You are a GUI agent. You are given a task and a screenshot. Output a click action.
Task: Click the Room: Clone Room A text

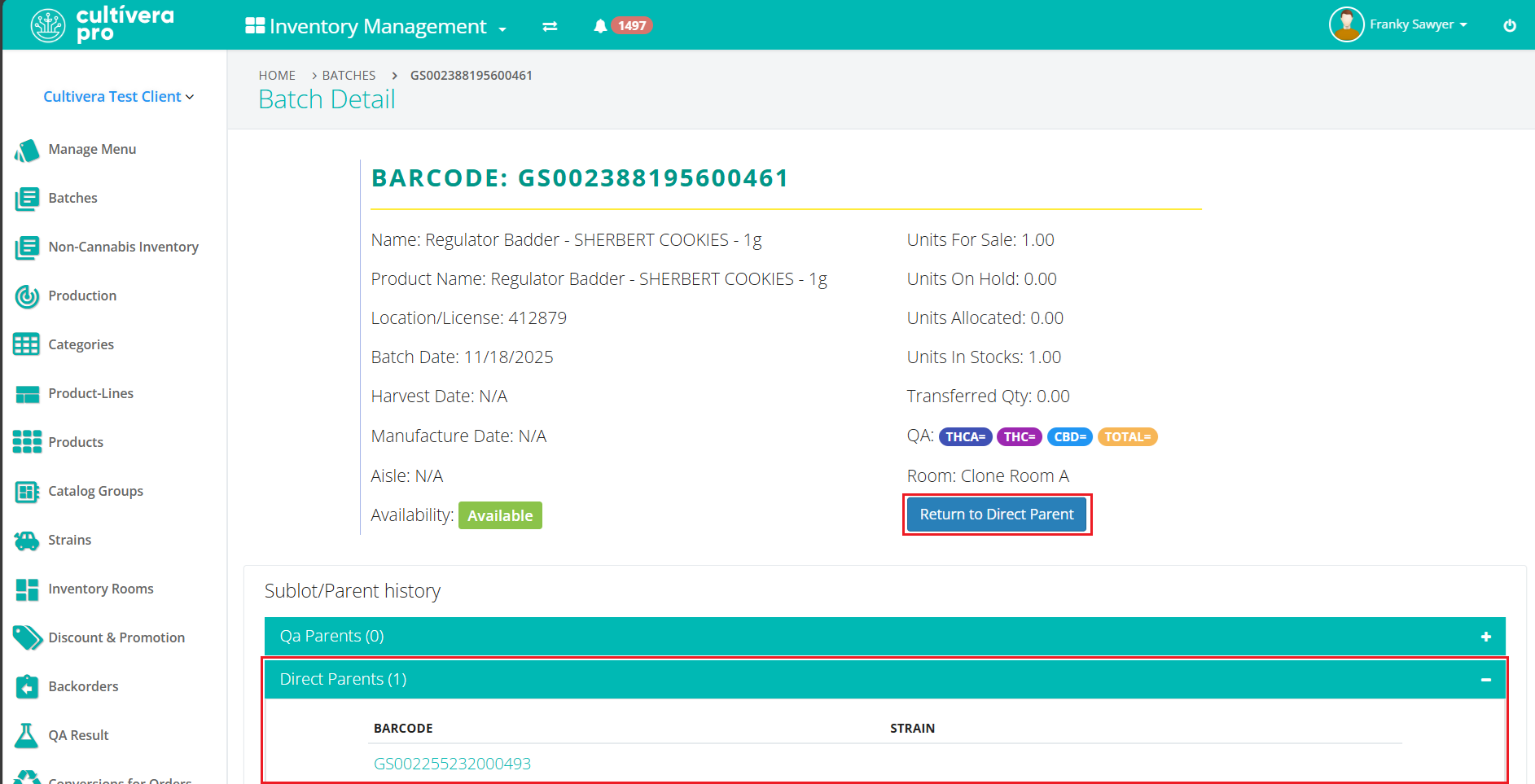pyautogui.click(x=988, y=476)
